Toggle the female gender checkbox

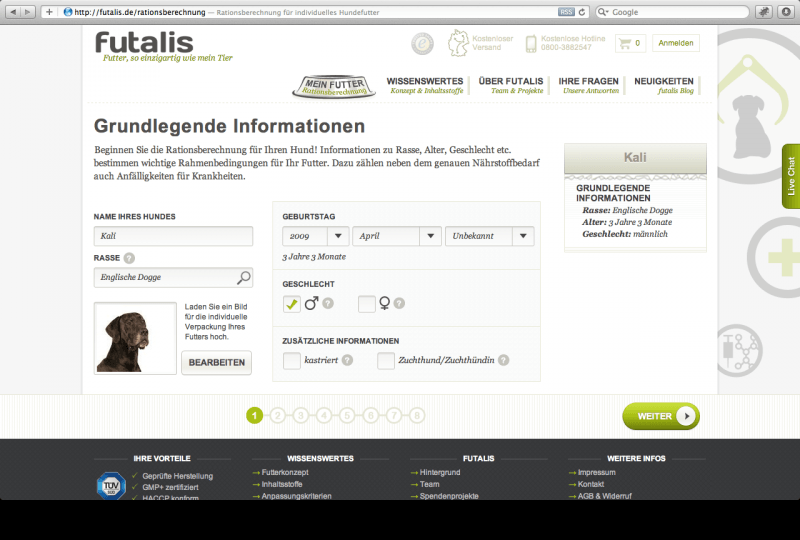click(366, 304)
